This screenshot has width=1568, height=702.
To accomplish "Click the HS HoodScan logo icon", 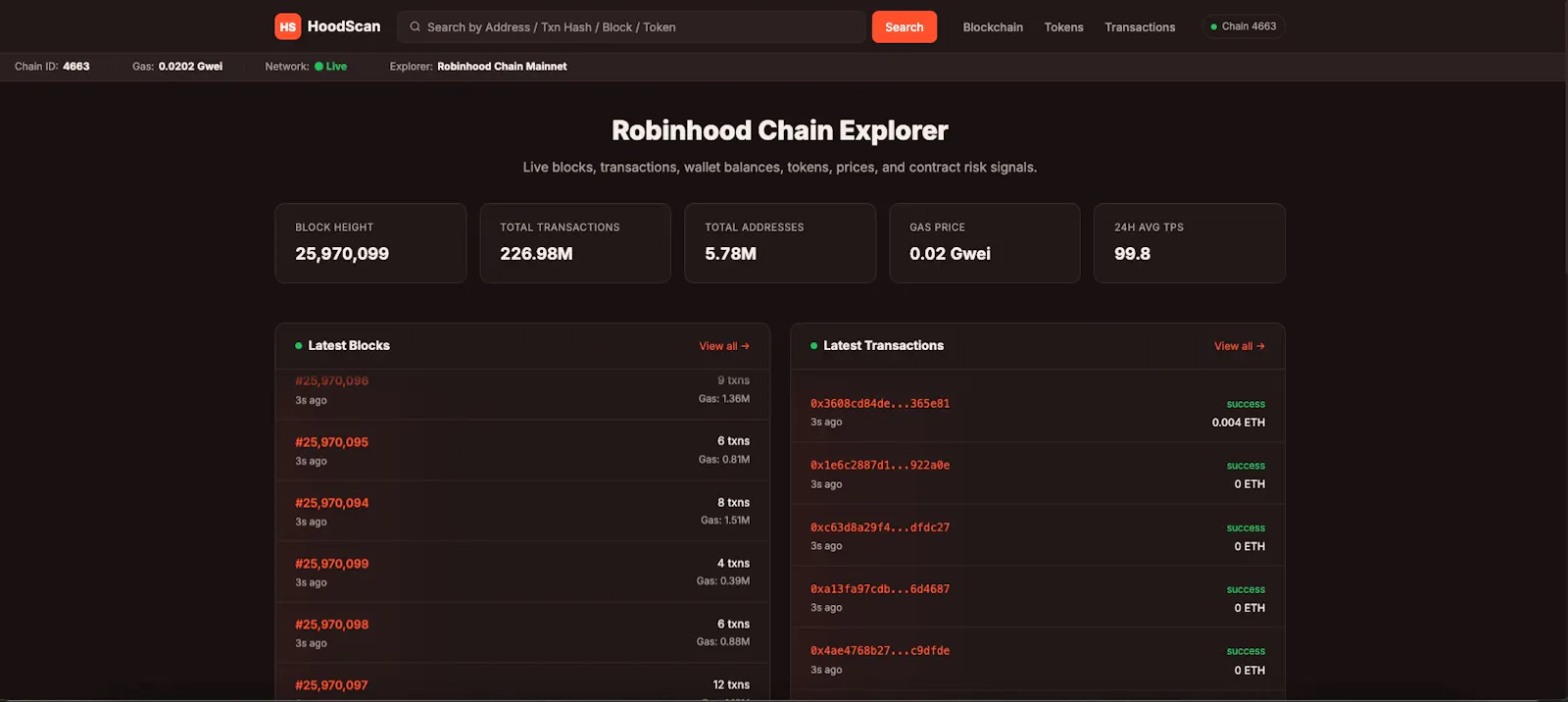I will point(287,26).
